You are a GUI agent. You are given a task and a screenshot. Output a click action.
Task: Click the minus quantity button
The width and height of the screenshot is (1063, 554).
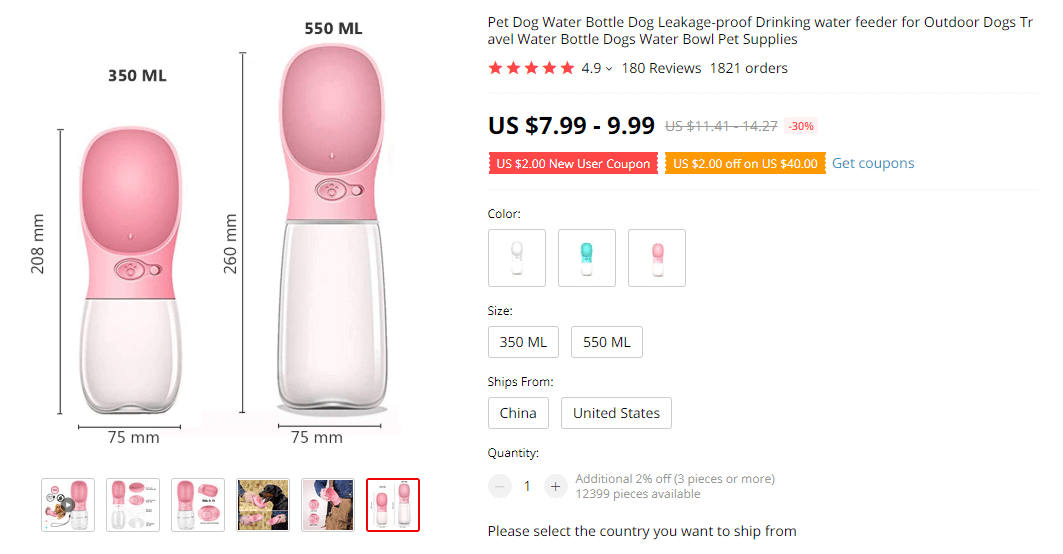click(500, 487)
